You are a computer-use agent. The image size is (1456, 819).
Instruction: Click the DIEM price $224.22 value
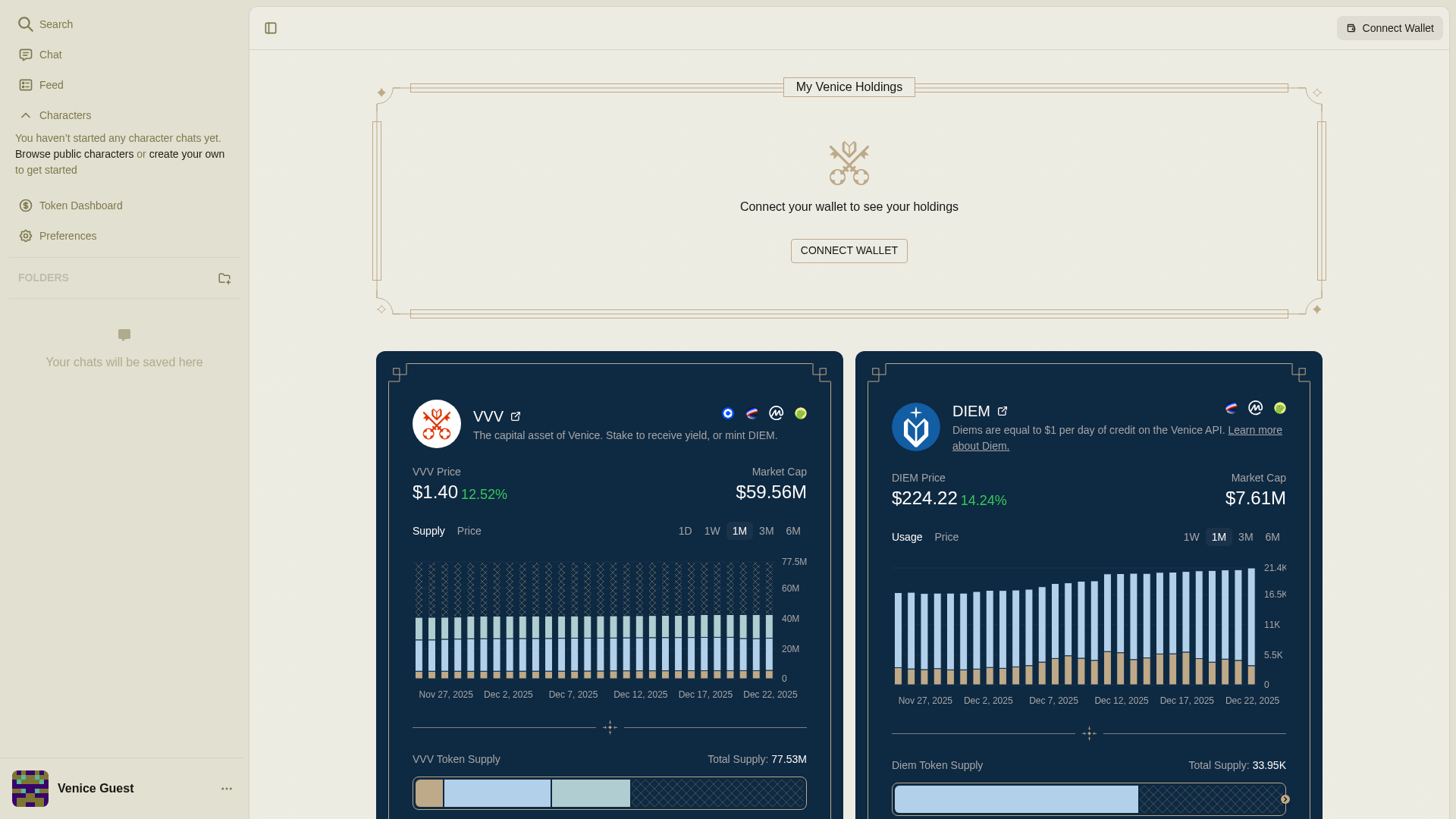click(x=924, y=498)
